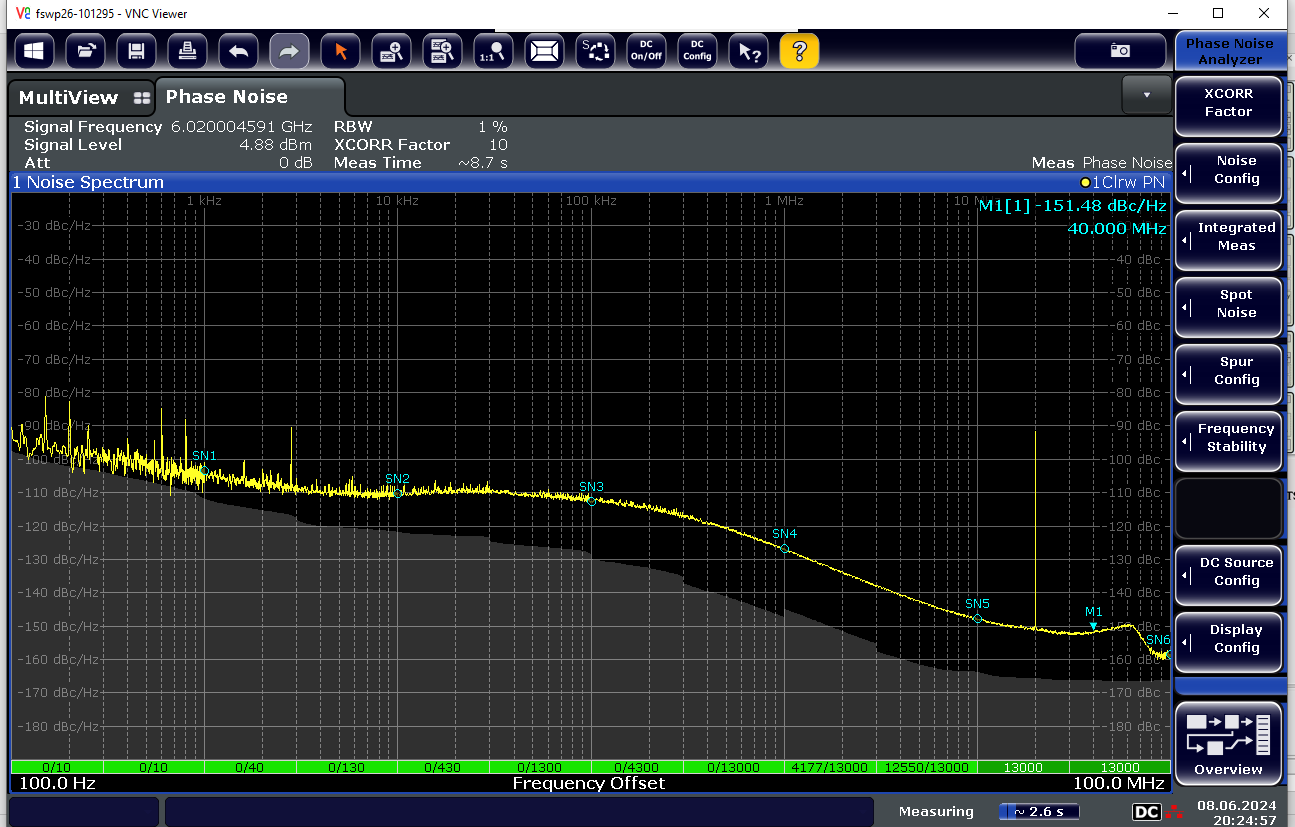Toggle the context help pointer tool
The width and height of the screenshot is (1295, 827).
[748, 51]
